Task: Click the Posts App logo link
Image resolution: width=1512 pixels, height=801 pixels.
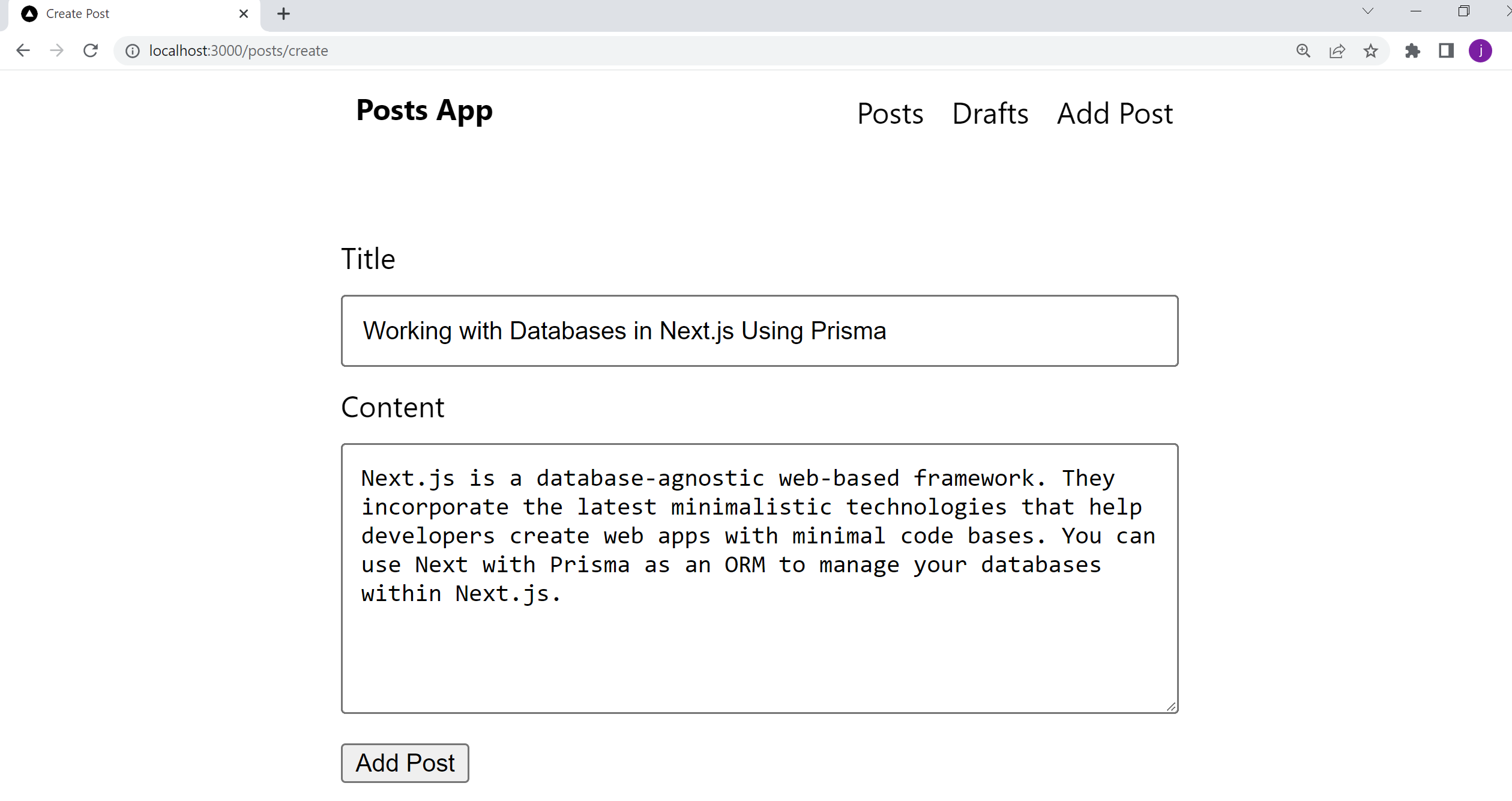Action: pyautogui.click(x=424, y=111)
